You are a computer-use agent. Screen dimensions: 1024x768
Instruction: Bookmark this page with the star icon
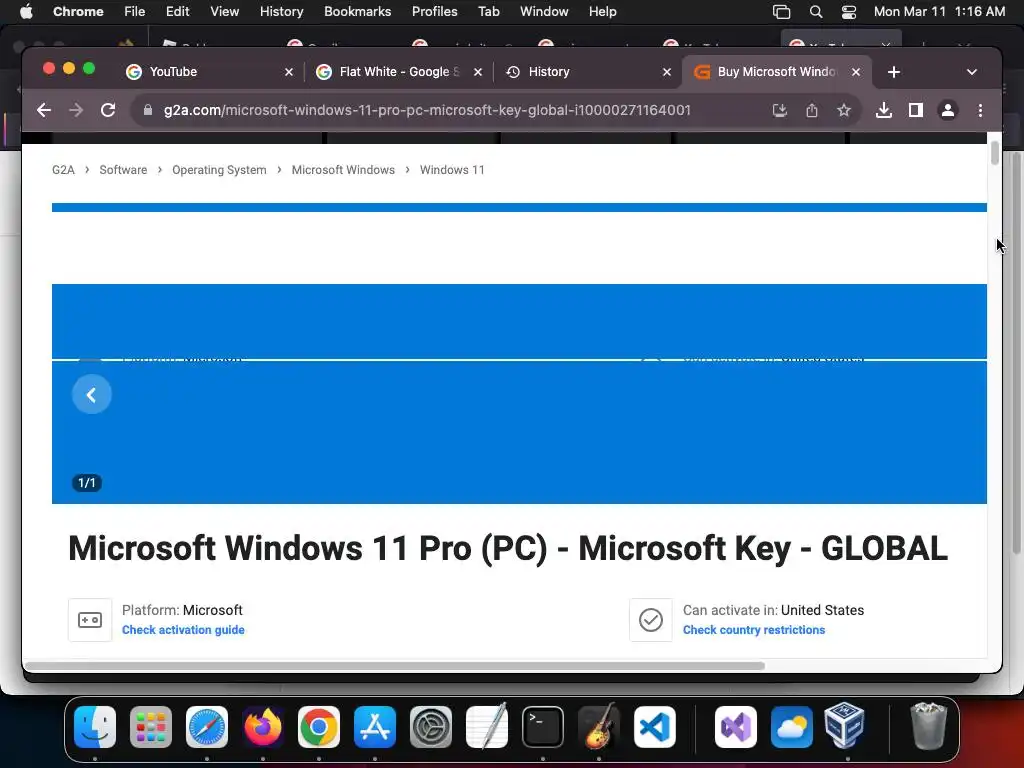point(844,110)
